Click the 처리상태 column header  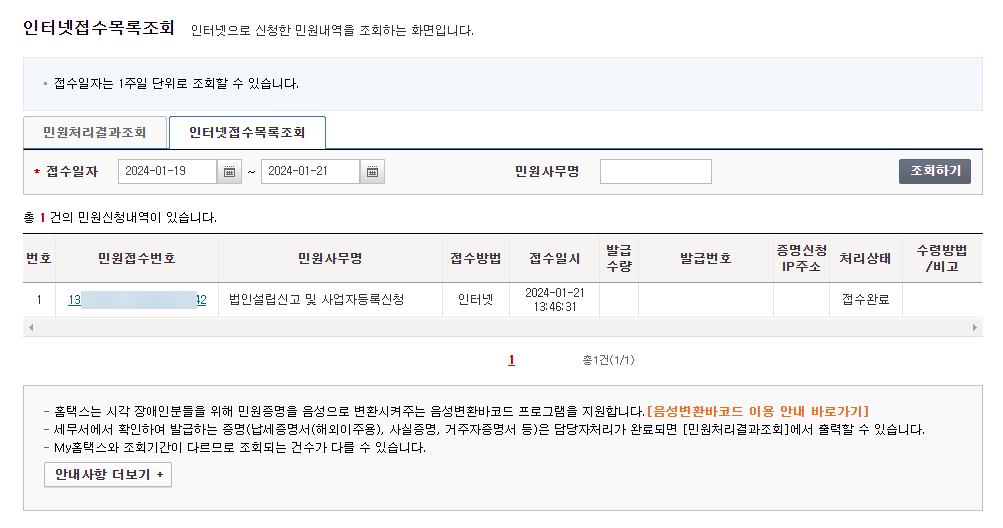click(x=865, y=259)
